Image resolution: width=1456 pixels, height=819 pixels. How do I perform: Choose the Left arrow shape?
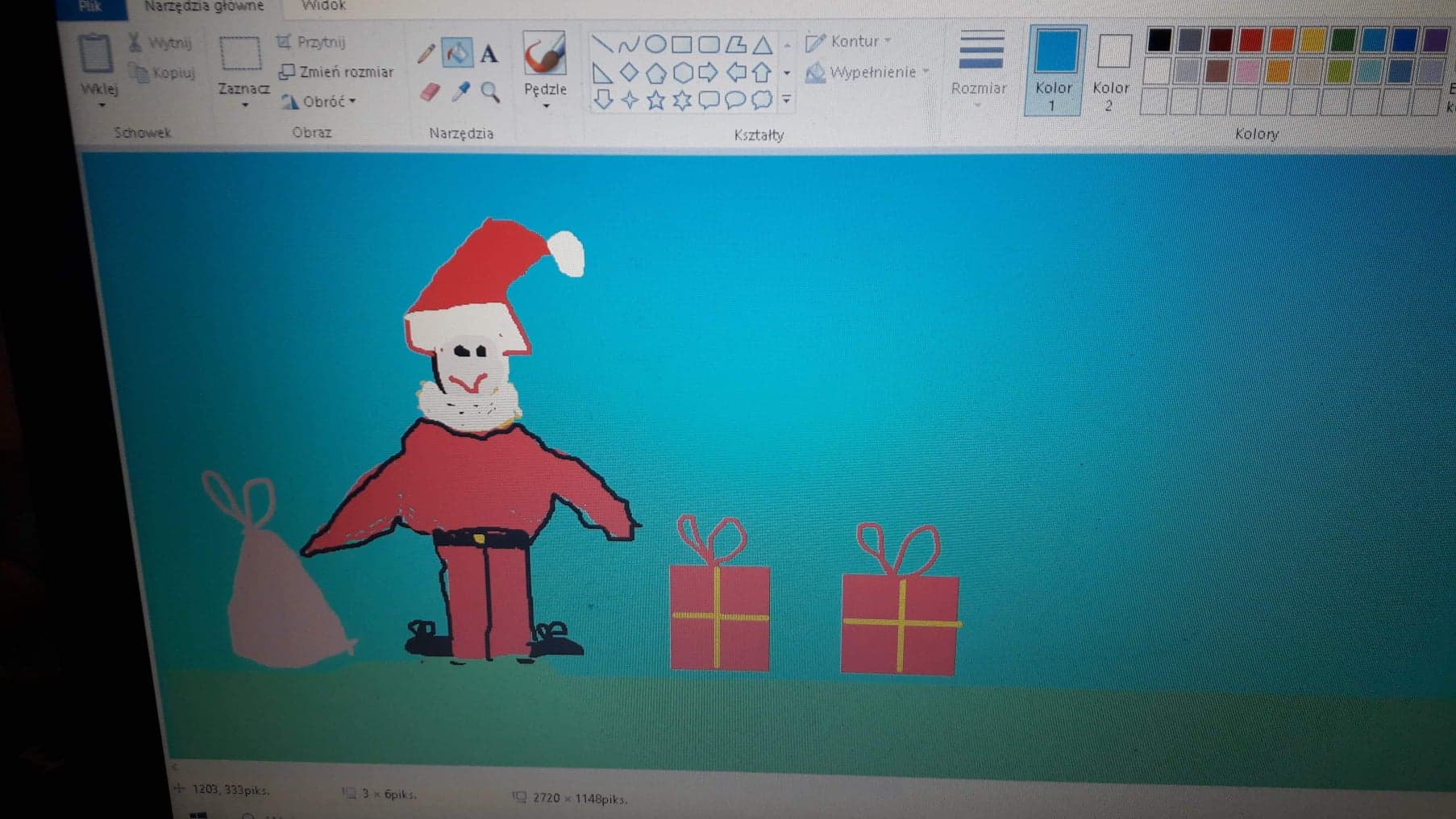coord(736,73)
